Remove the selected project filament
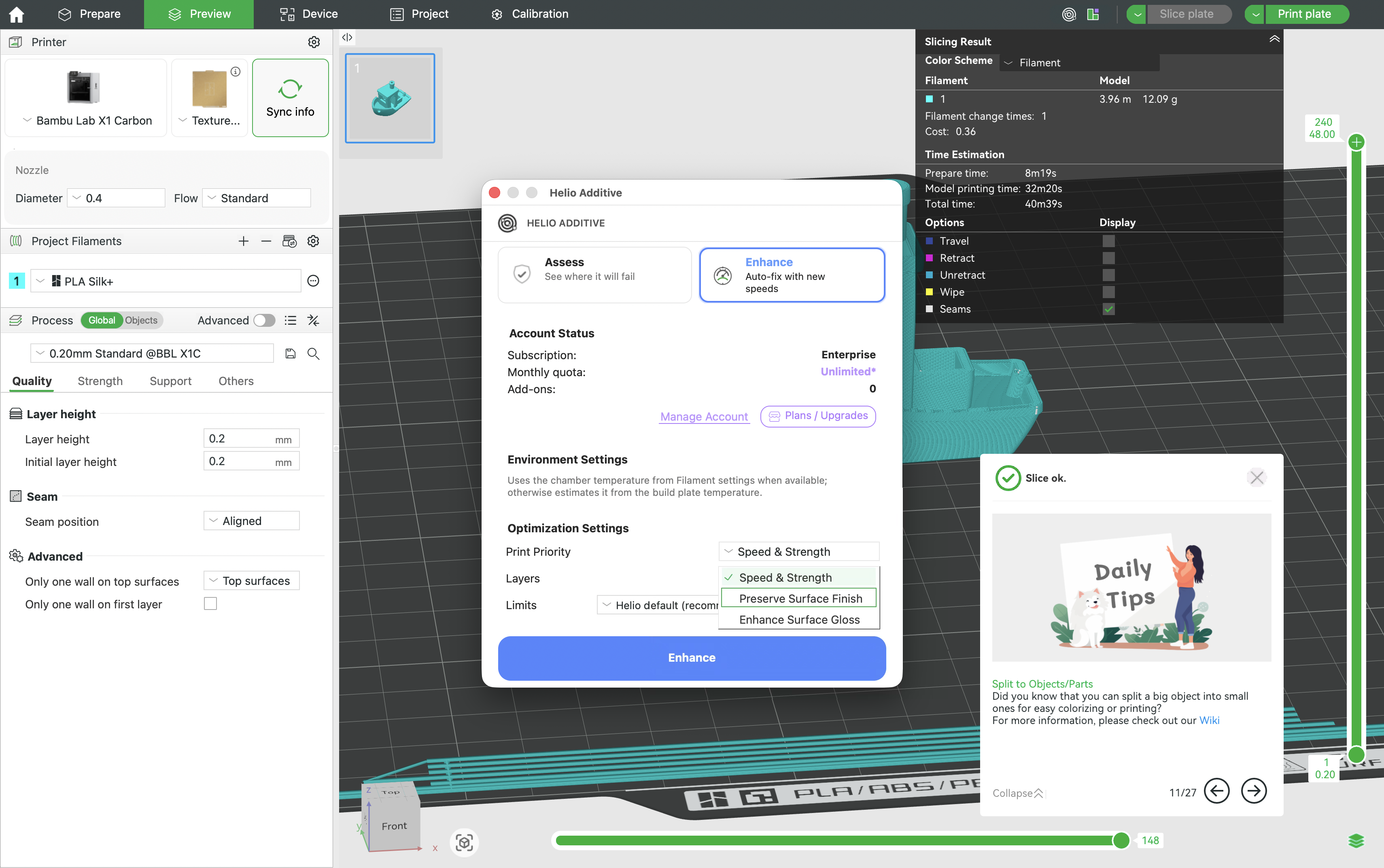The height and width of the screenshot is (868, 1384). pyautogui.click(x=266, y=241)
